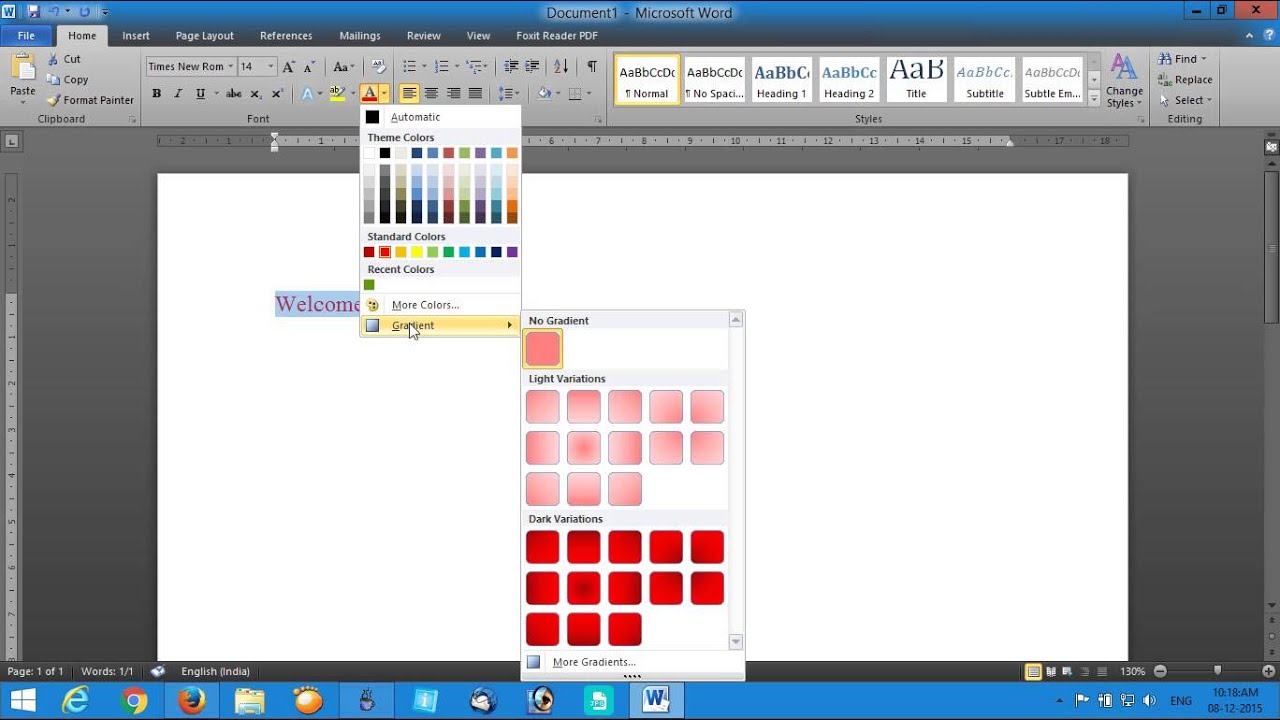Open File Explorer from the taskbar
This screenshot has width=1280, height=720.
coord(250,701)
